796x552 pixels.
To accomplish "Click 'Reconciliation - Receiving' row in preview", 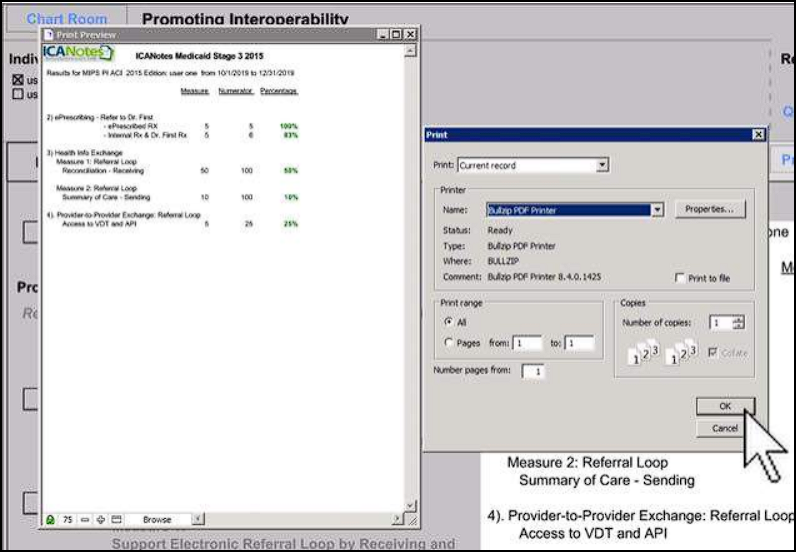I will (x=103, y=171).
